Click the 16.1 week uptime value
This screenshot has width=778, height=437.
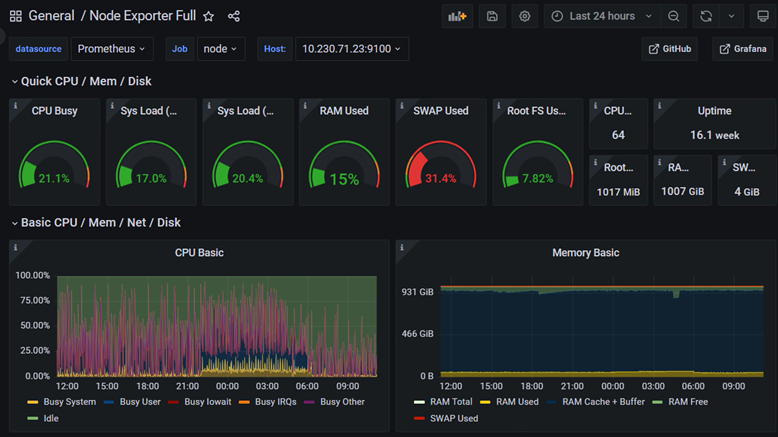tap(714, 135)
